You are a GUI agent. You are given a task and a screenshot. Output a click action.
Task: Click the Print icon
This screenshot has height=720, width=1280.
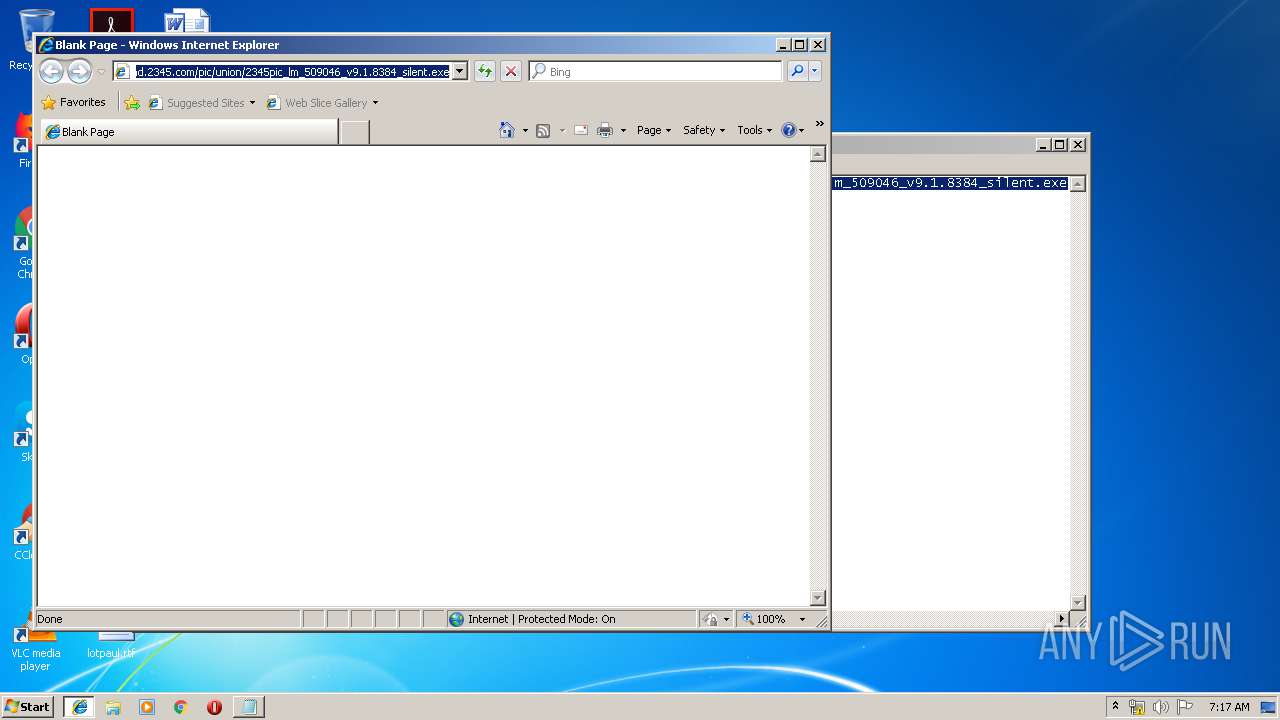(x=605, y=130)
